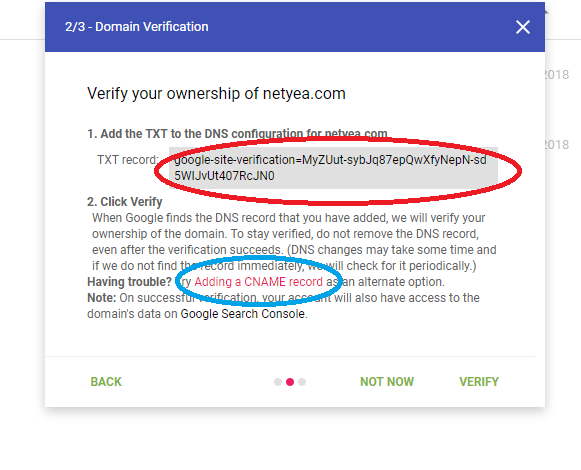This screenshot has width=581, height=470.
Task: Click the '2. Click Verify' step heading
Action: coord(124,202)
